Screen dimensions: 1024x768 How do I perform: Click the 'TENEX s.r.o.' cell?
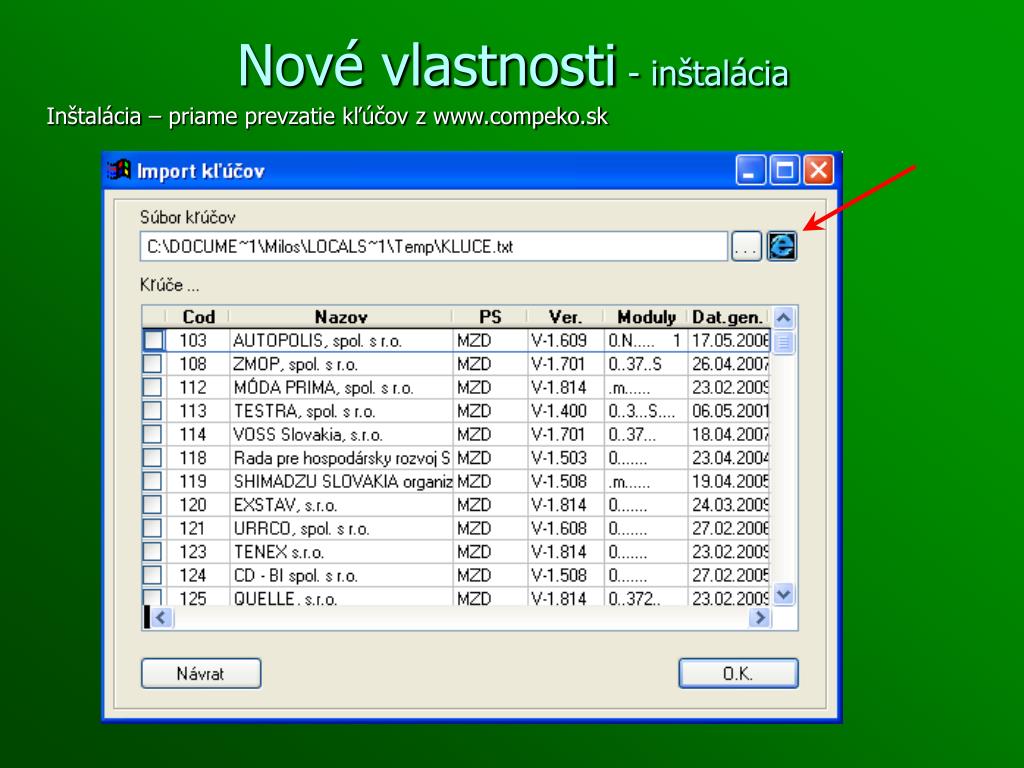coord(341,552)
